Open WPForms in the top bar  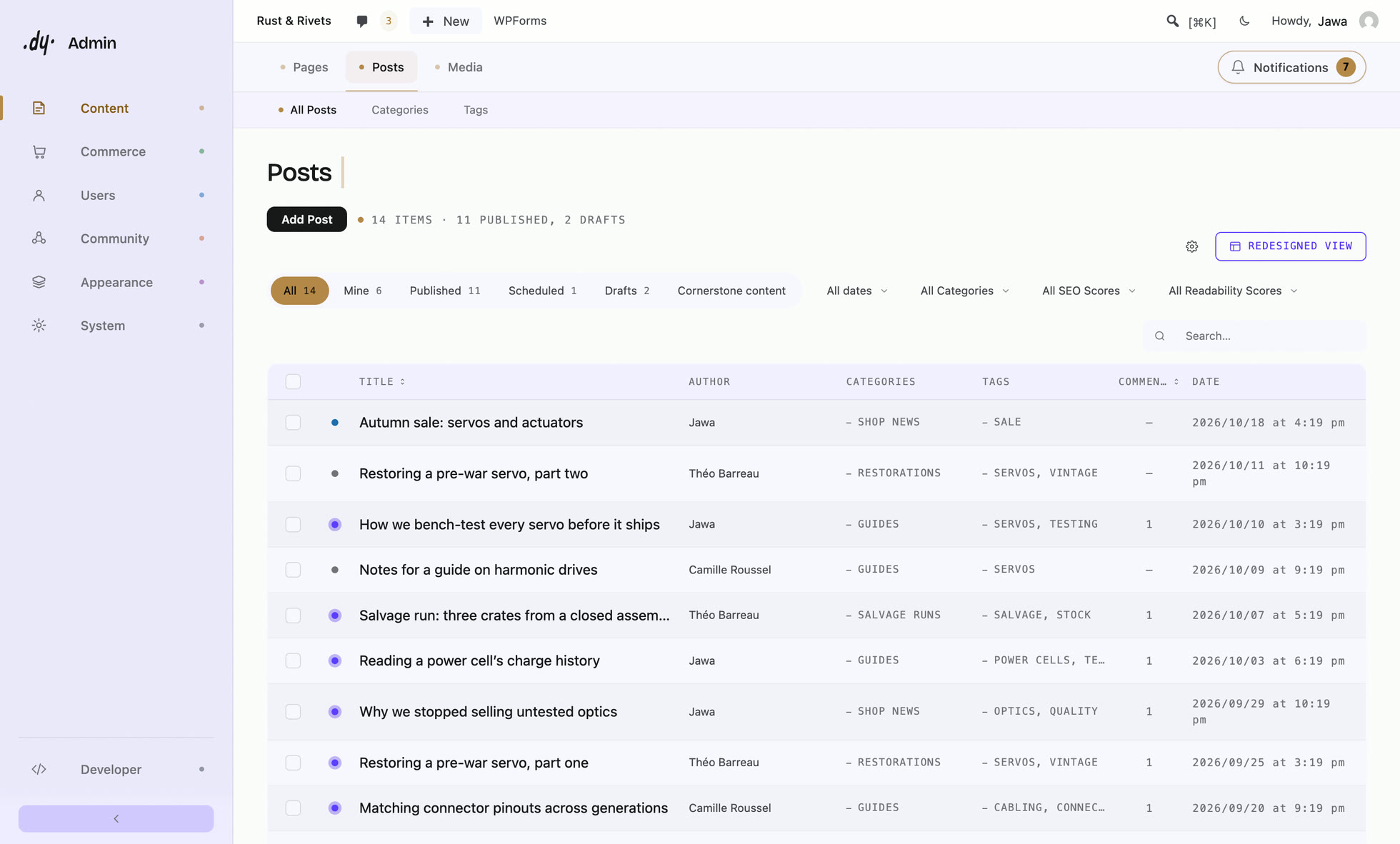coord(520,21)
